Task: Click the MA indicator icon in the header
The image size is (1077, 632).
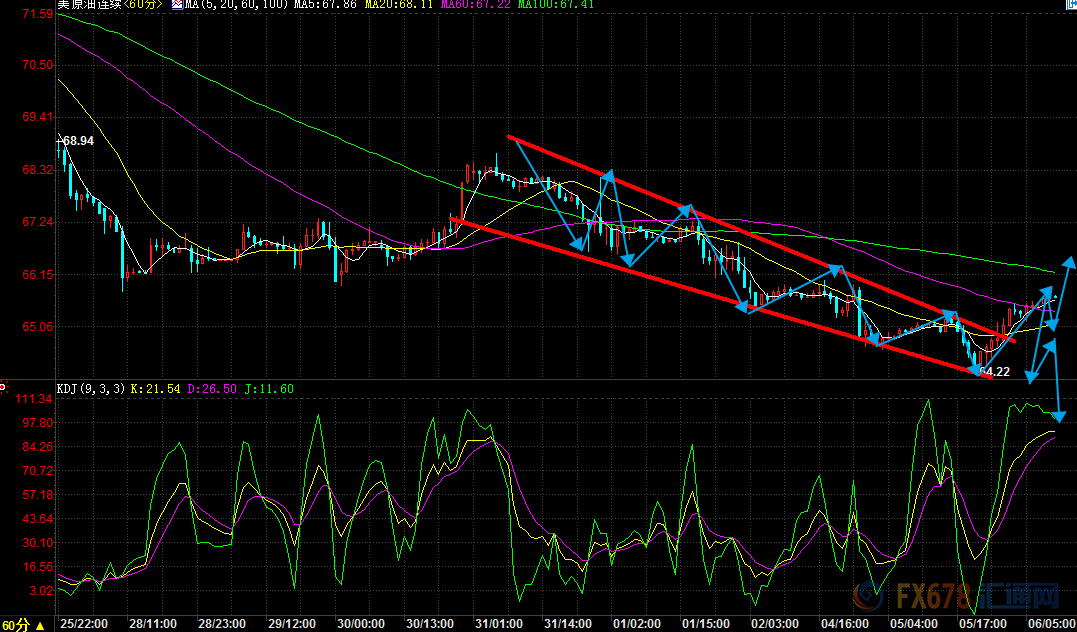Action: click(x=176, y=5)
